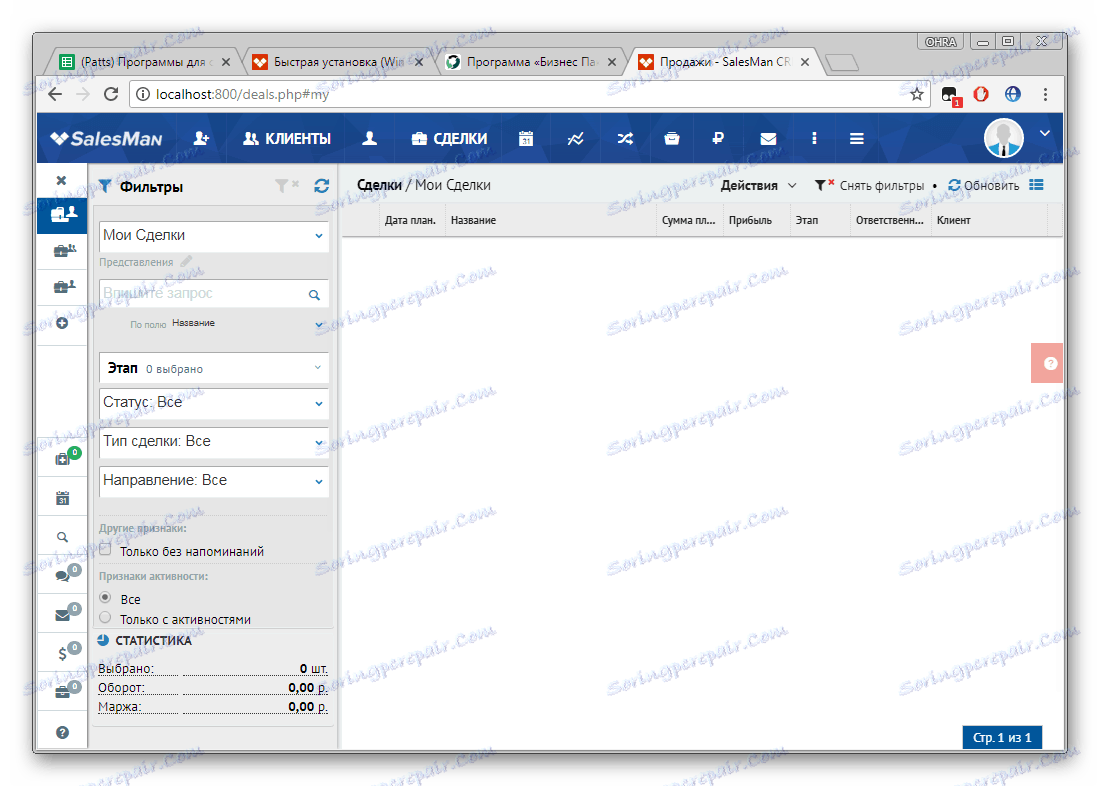The height and width of the screenshot is (786, 1100).
Task: Open the contacts person icon in the navbar
Action: click(x=370, y=138)
